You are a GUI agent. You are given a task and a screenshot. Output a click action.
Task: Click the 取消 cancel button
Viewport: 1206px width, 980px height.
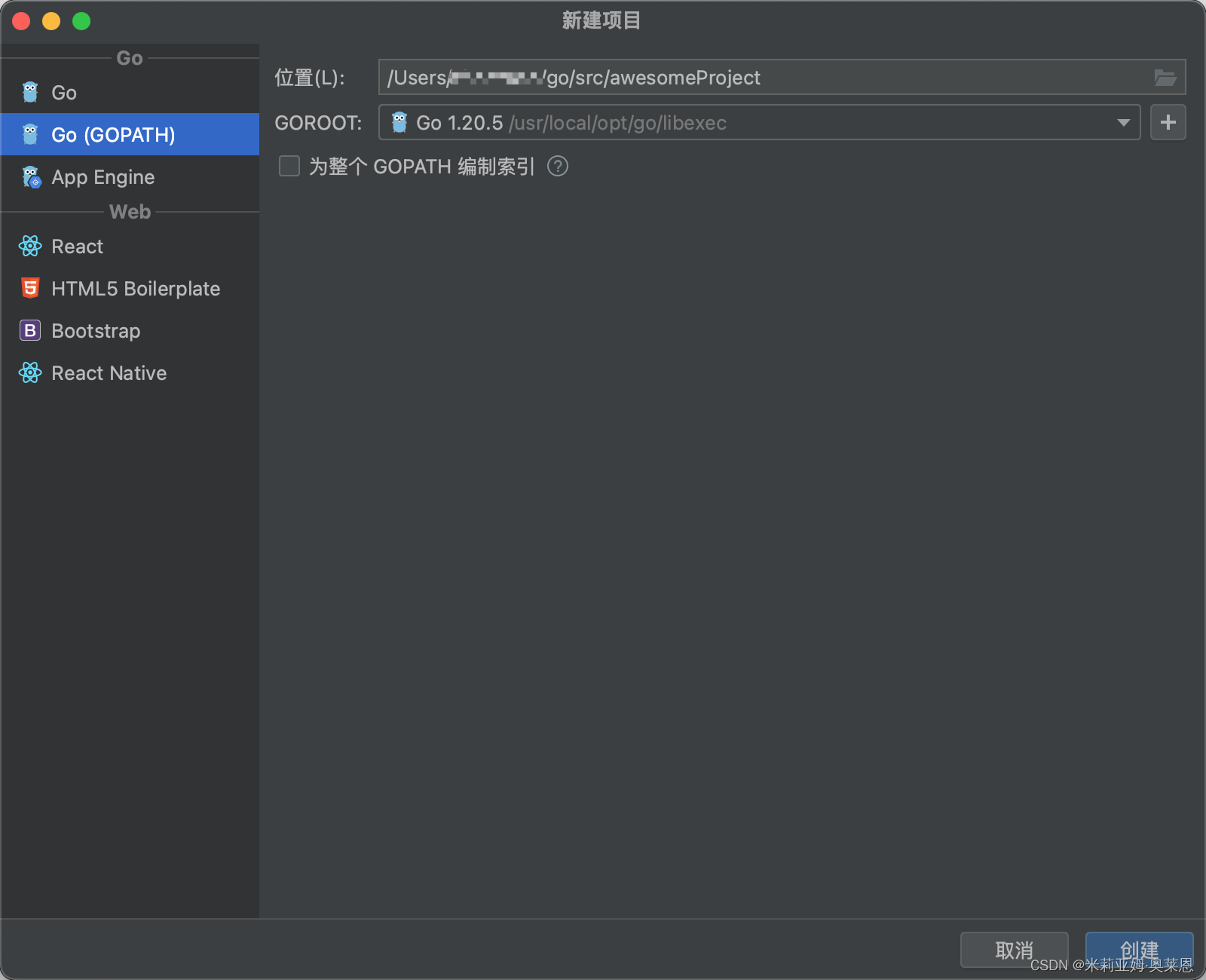[1014, 949]
